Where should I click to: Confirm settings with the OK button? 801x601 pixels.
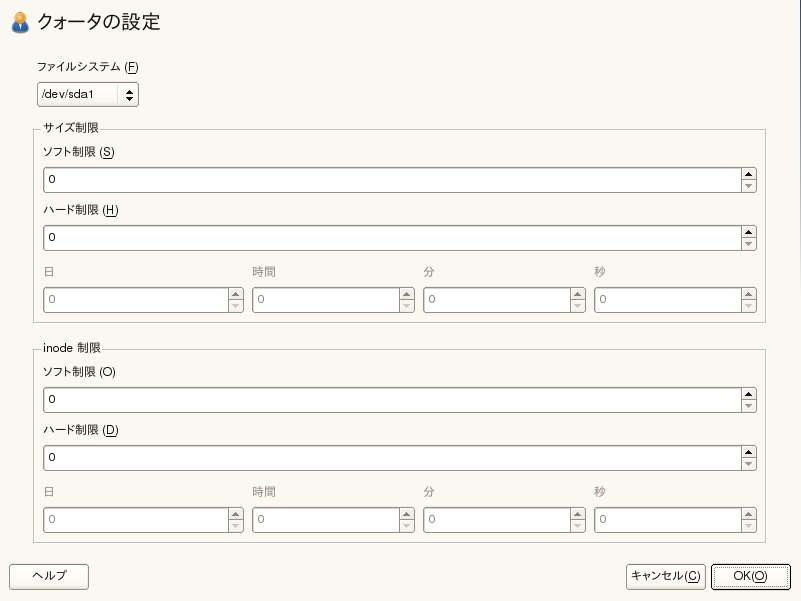(x=750, y=576)
